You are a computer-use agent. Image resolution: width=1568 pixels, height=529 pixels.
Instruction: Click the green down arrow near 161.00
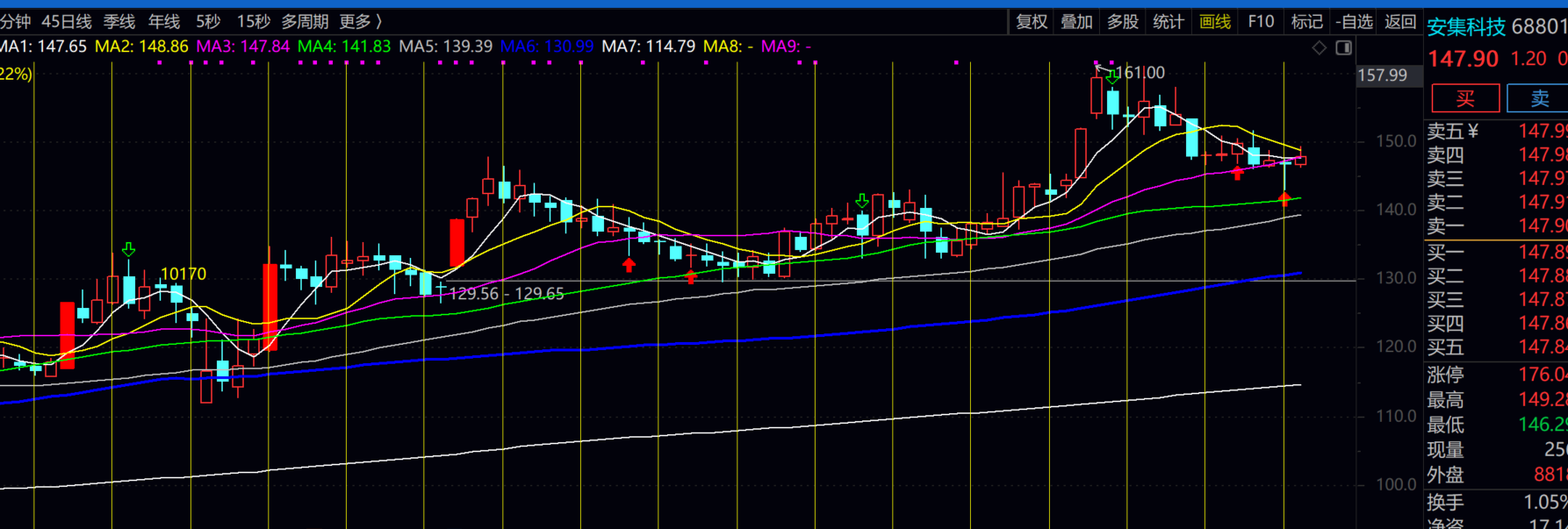click(1112, 76)
